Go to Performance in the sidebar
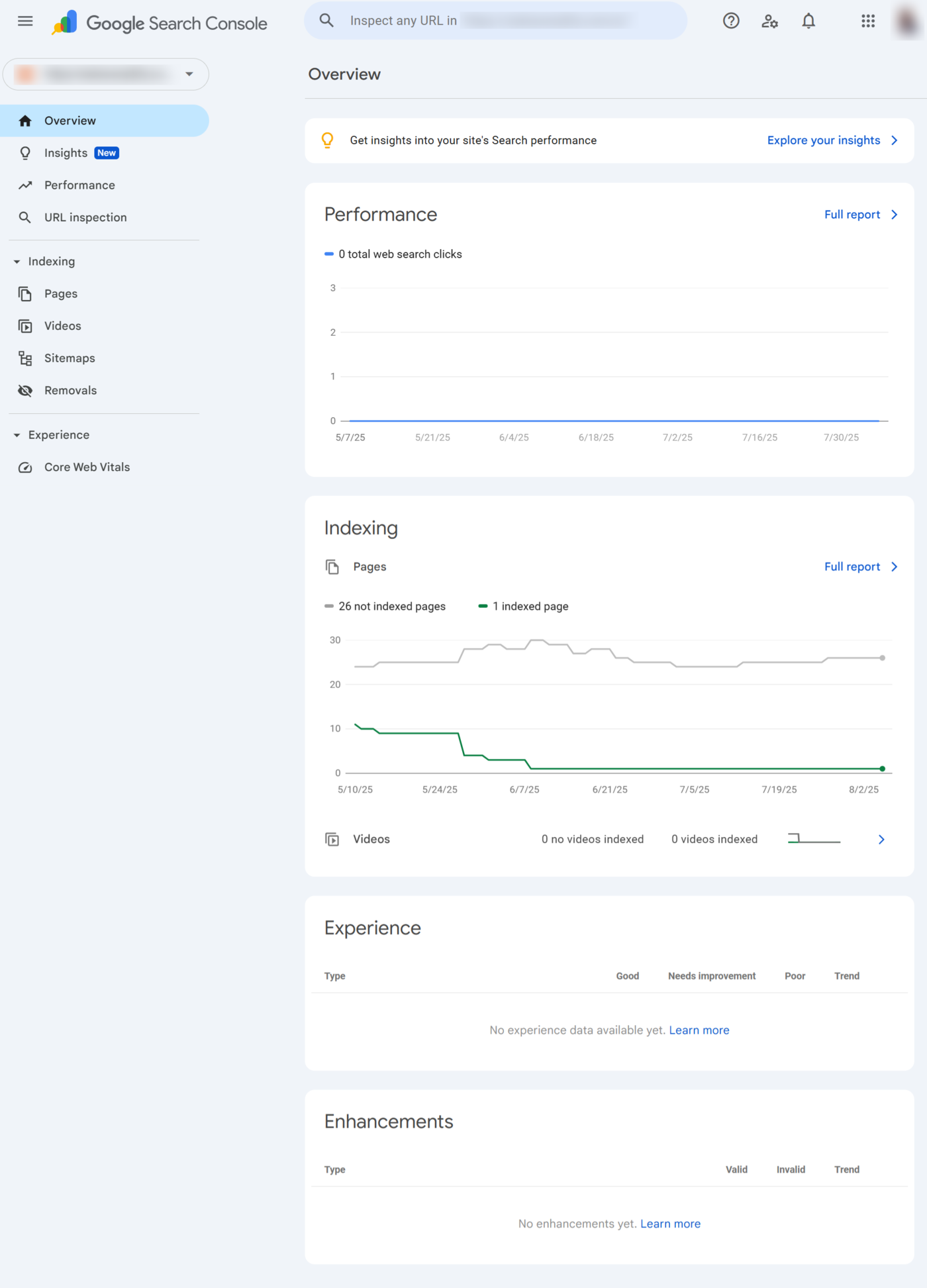Screen dimensions: 927x1288 click(79, 185)
